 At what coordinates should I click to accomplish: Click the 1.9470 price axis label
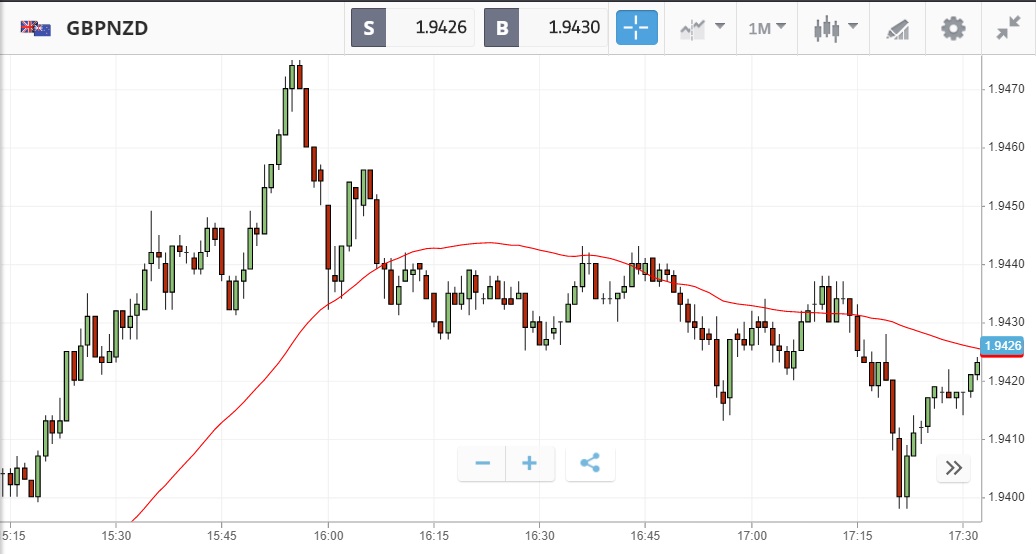click(1003, 89)
